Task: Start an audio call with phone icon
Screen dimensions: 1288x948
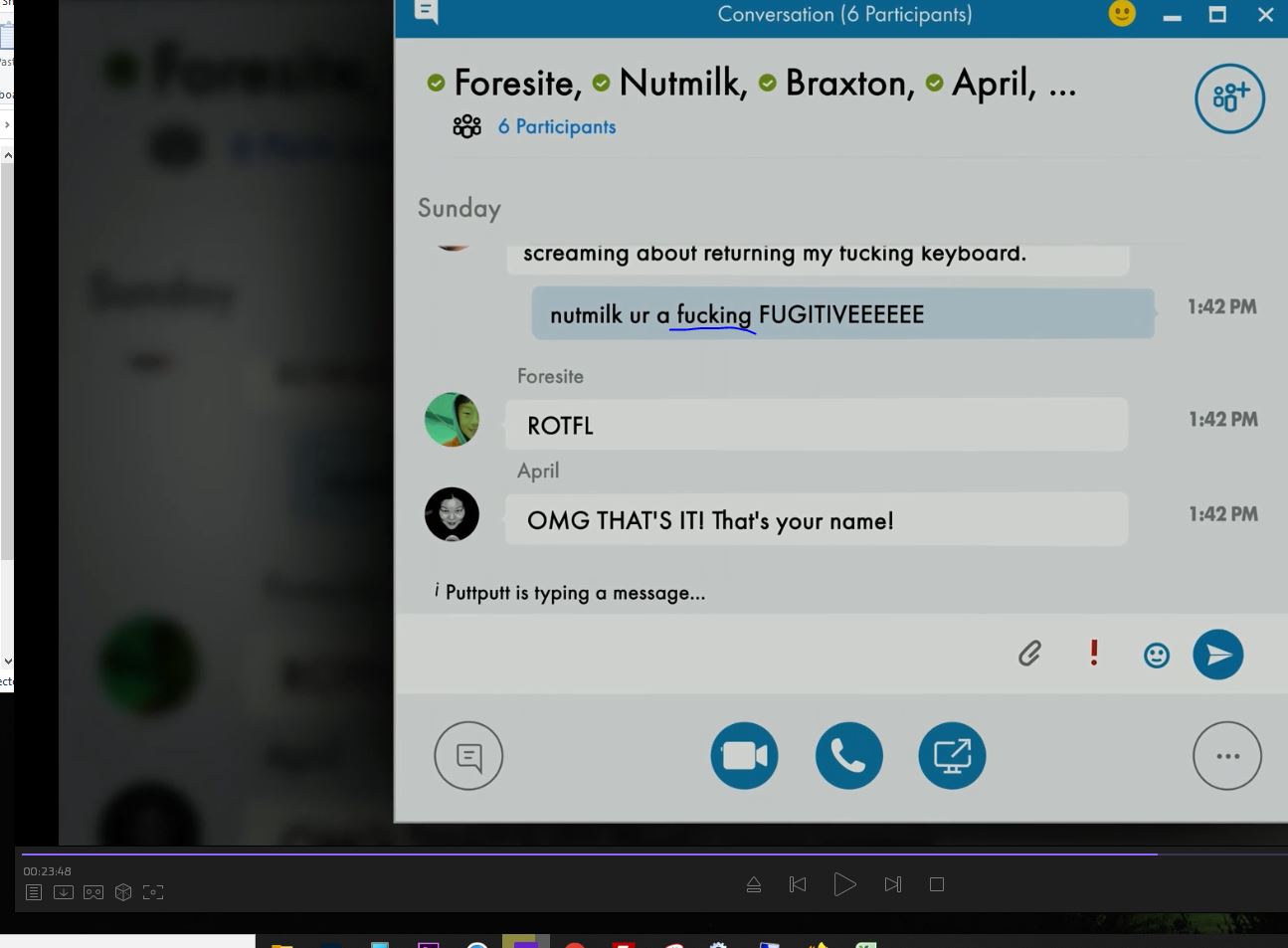Action: click(x=848, y=756)
